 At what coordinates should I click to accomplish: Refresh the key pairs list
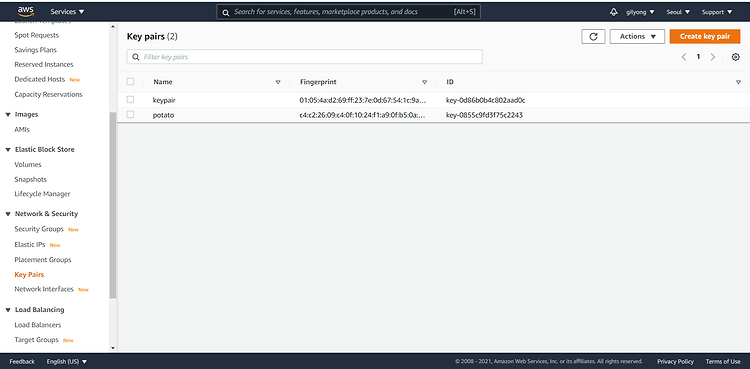pyautogui.click(x=593, y=36)
